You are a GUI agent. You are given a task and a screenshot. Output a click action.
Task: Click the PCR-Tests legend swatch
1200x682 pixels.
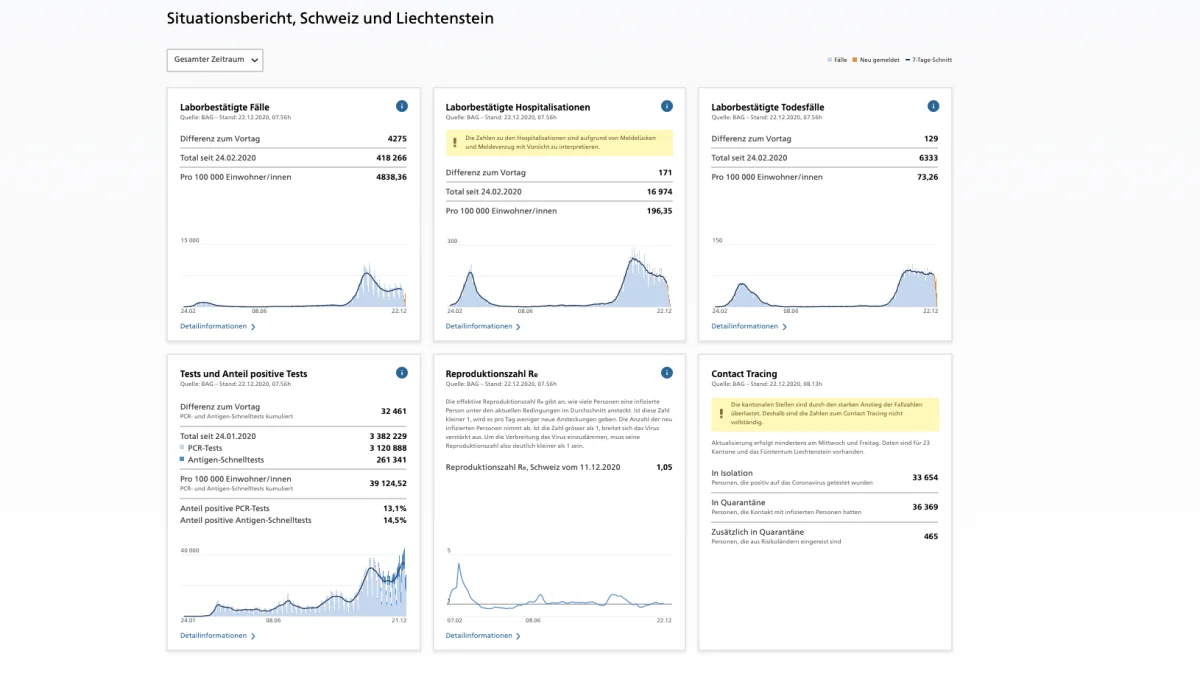[x=183, y=449]
